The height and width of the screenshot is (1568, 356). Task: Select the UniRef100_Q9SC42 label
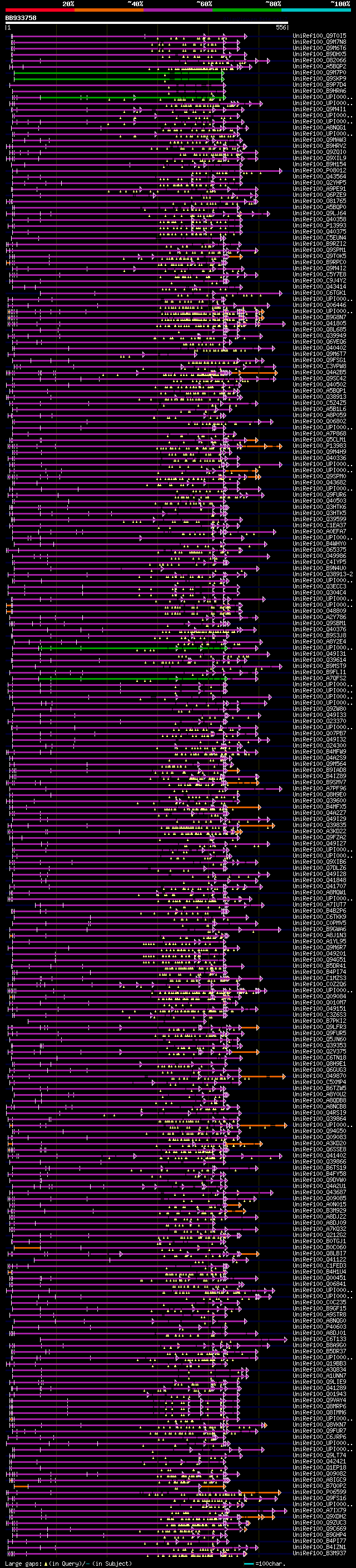319,378
